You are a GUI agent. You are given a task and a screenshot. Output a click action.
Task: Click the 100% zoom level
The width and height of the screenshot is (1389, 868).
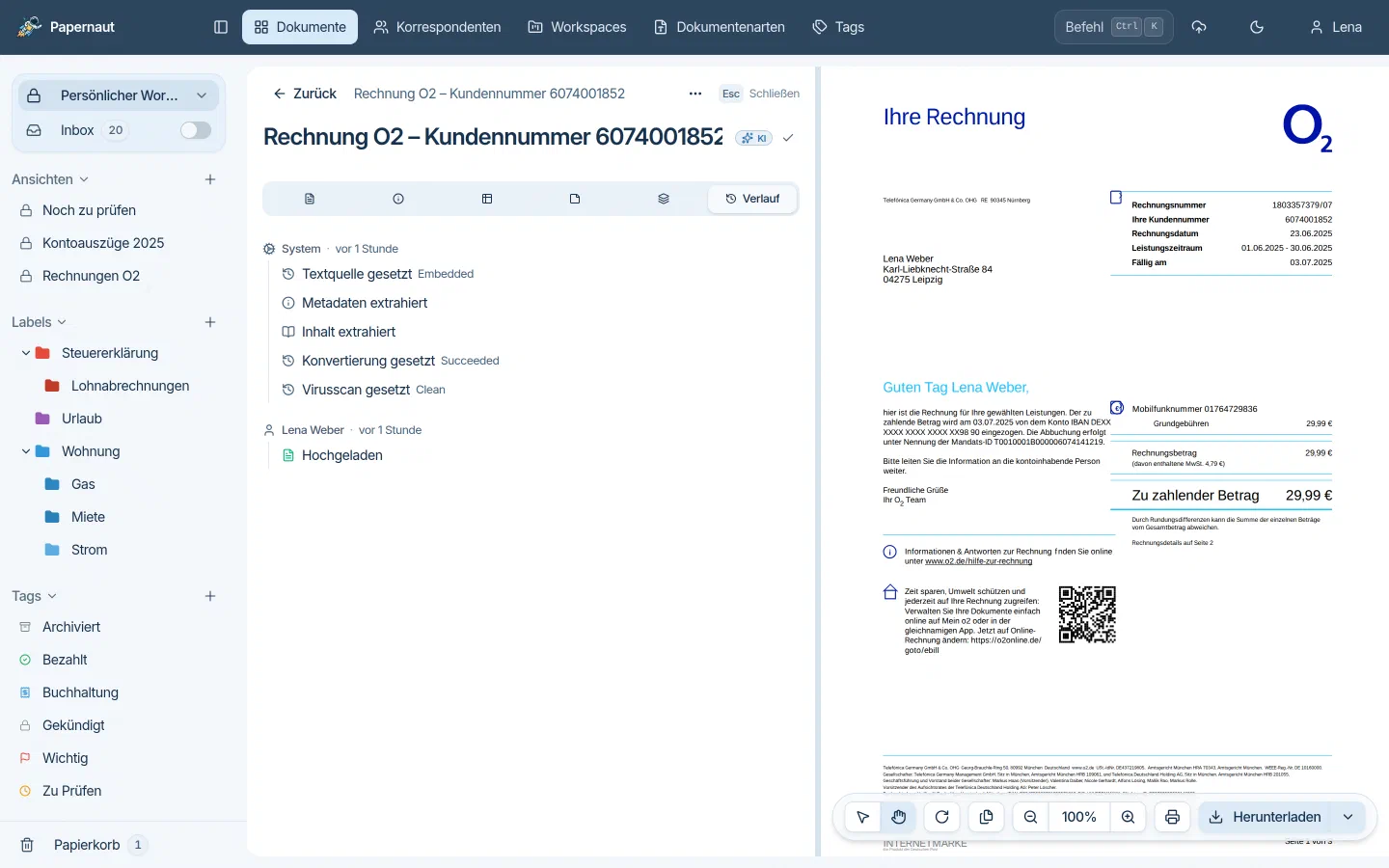[1078, 817]
